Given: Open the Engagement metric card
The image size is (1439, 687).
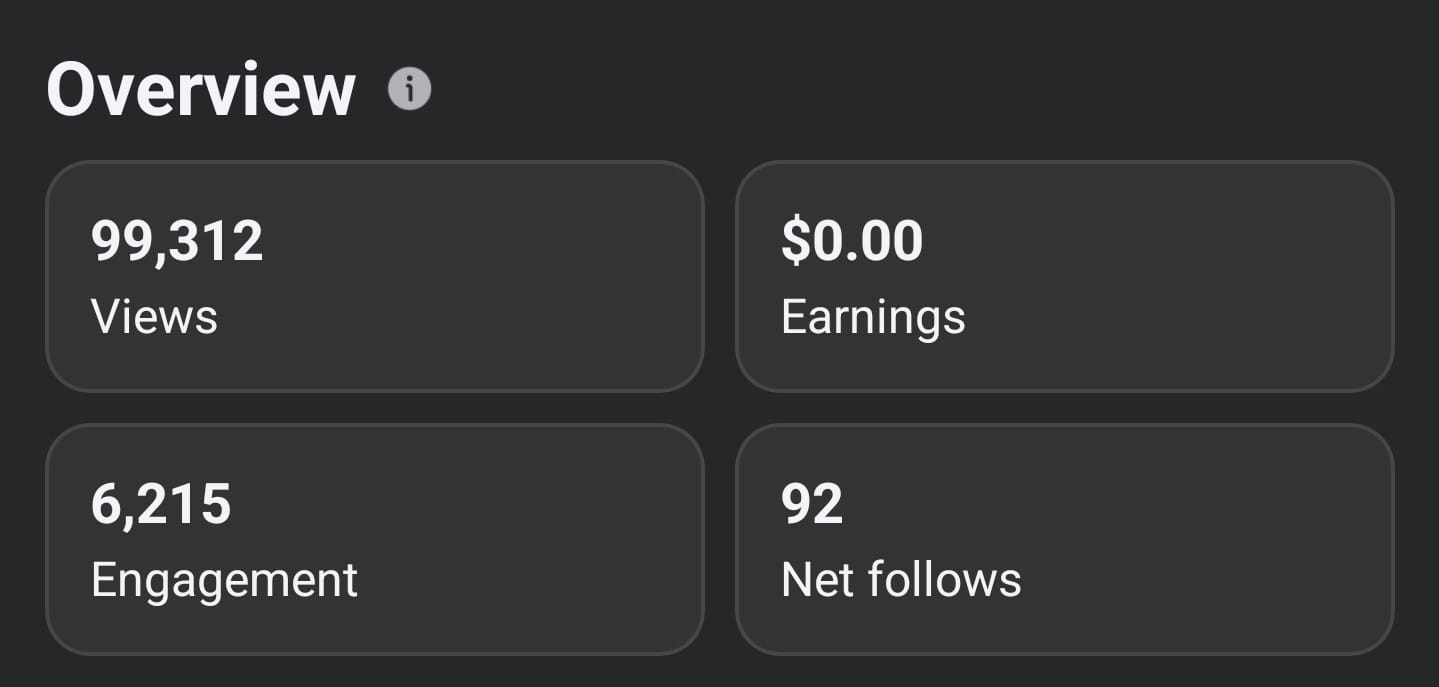Looking at the screenshot, I should [375, 539].
